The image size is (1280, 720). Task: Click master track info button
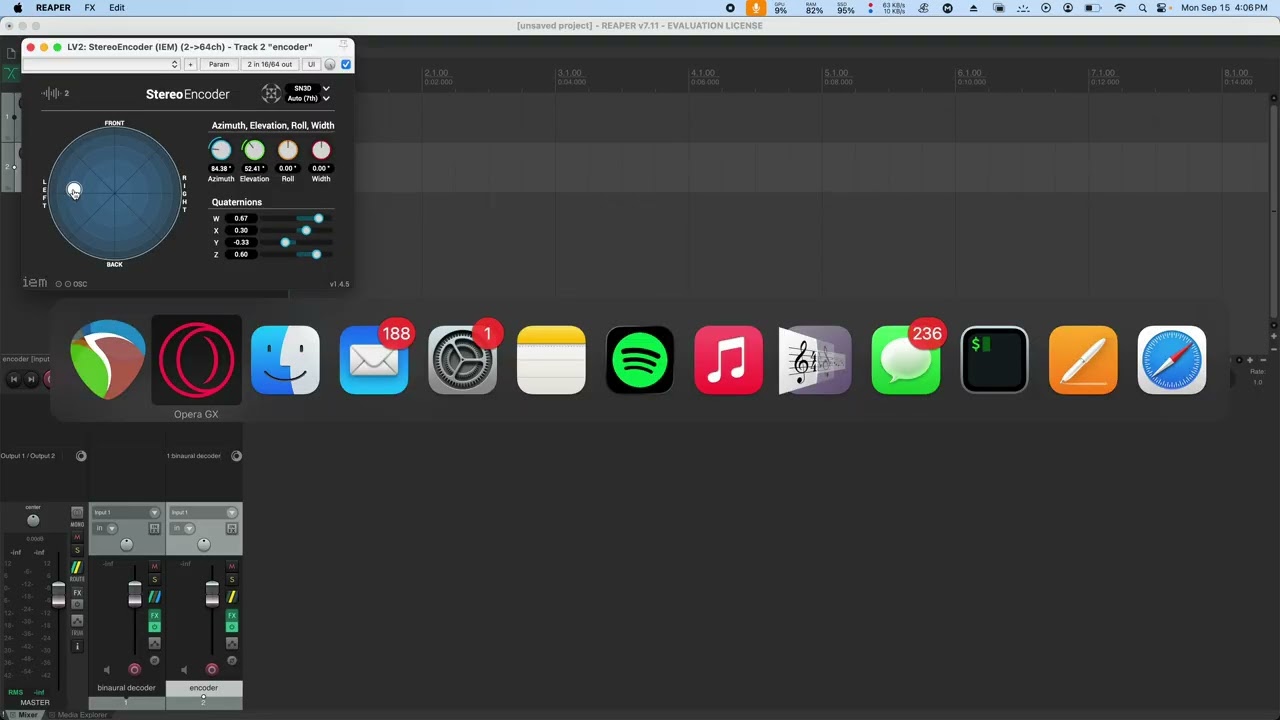pos(77,646)
